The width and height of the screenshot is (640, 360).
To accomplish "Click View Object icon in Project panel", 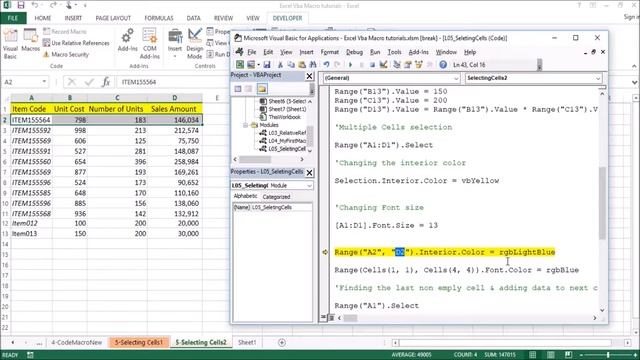I will click(x=249, y=89).
